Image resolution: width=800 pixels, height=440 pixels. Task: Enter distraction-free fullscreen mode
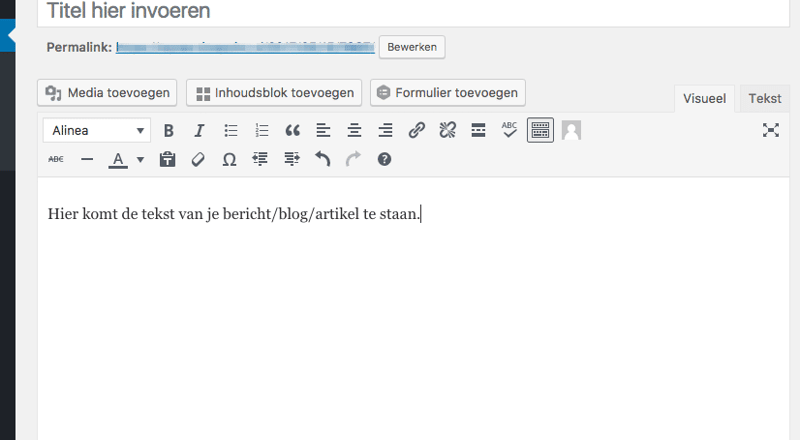771,130
